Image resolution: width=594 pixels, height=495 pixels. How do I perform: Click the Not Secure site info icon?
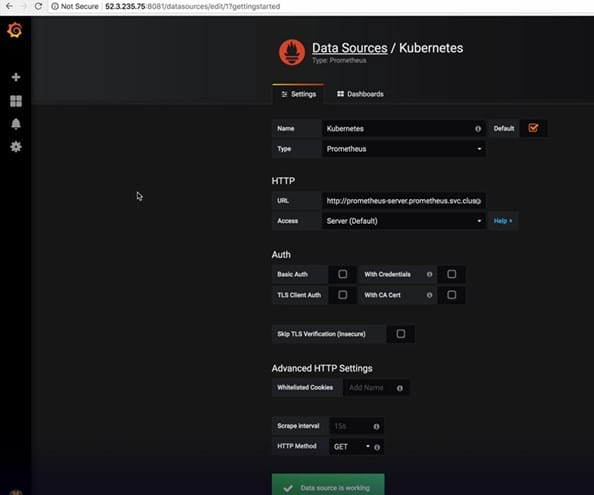(x=55, y=6)
